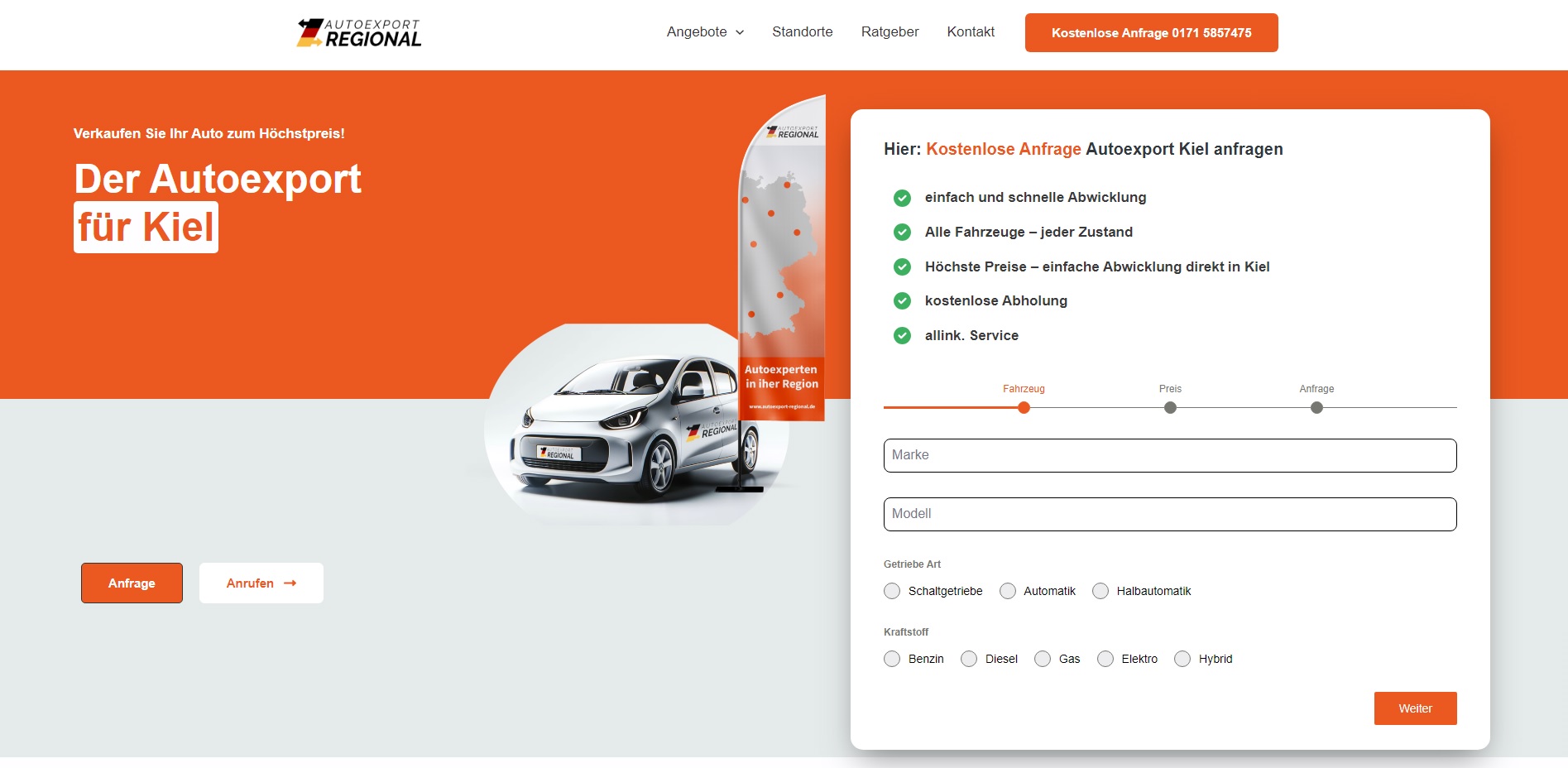Click "Kostenlose Anfrage 0171 5857475" button
This screenshot has width=1568, height=768.
point(1151,32)
